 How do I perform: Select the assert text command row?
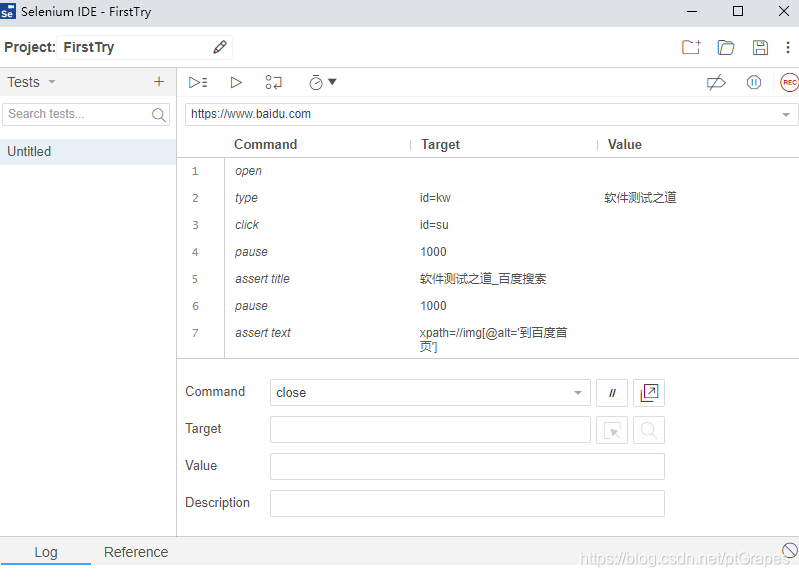click(488, 339)
